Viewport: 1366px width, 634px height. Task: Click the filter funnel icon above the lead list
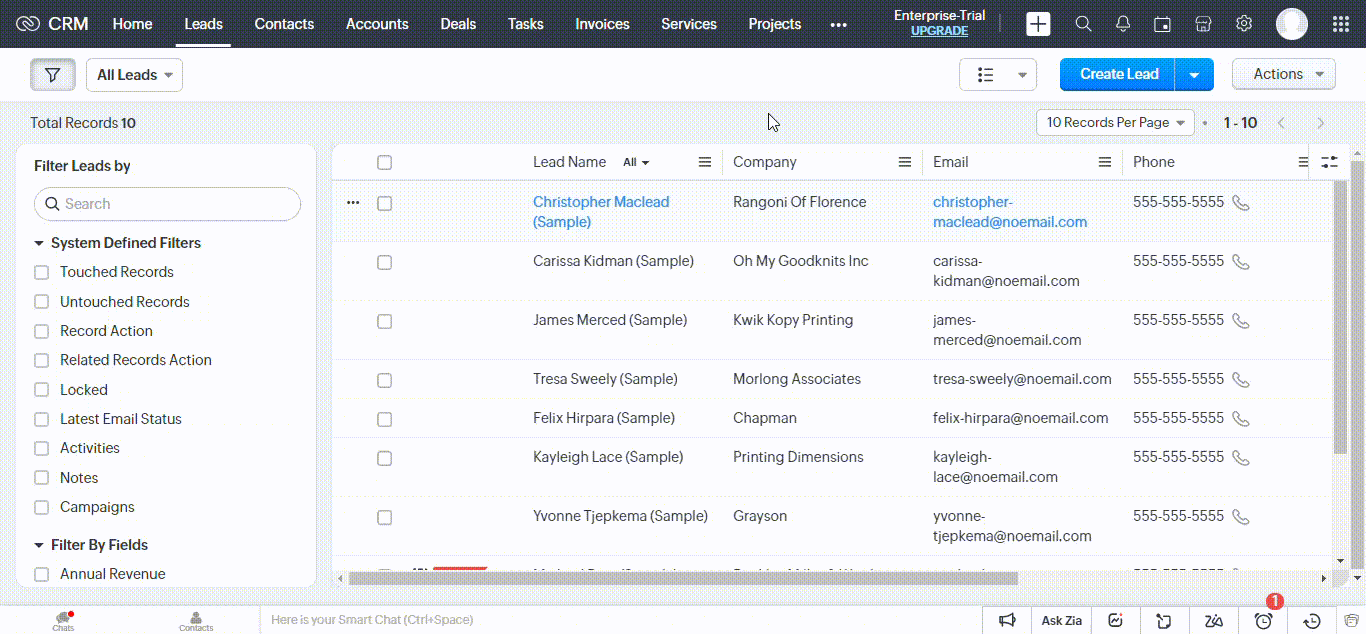pyautogui.click(x=52, y=74)
